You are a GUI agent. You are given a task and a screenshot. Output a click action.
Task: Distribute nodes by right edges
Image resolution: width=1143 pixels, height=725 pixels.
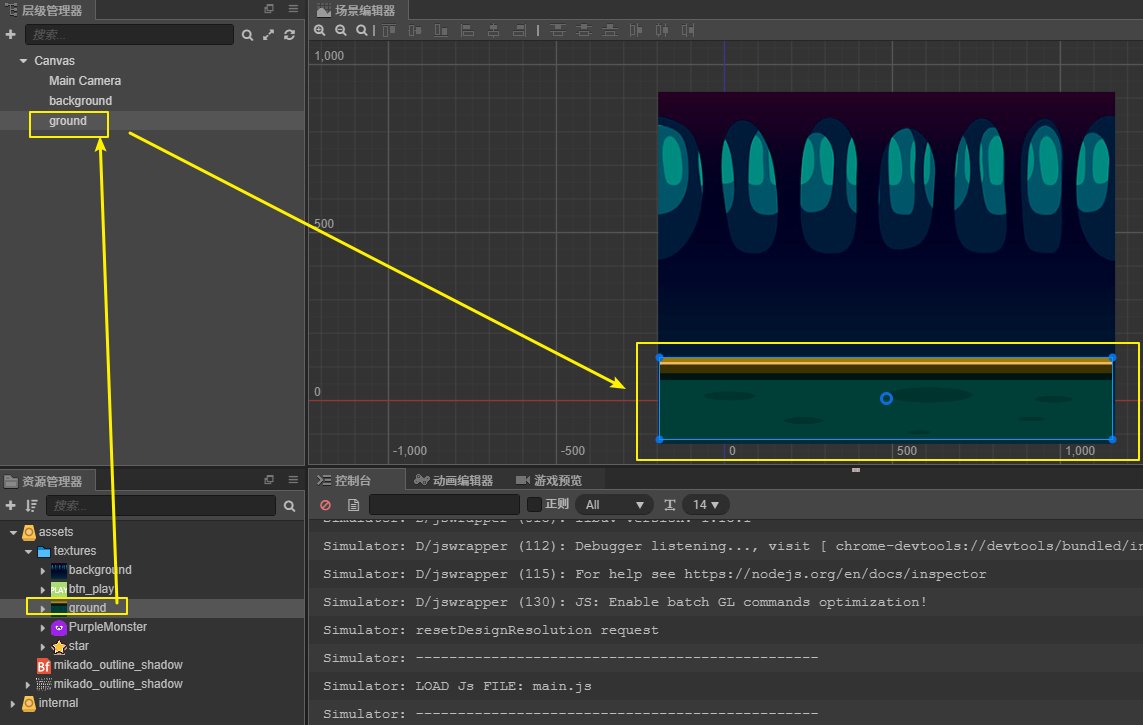[x=687, y=30]
